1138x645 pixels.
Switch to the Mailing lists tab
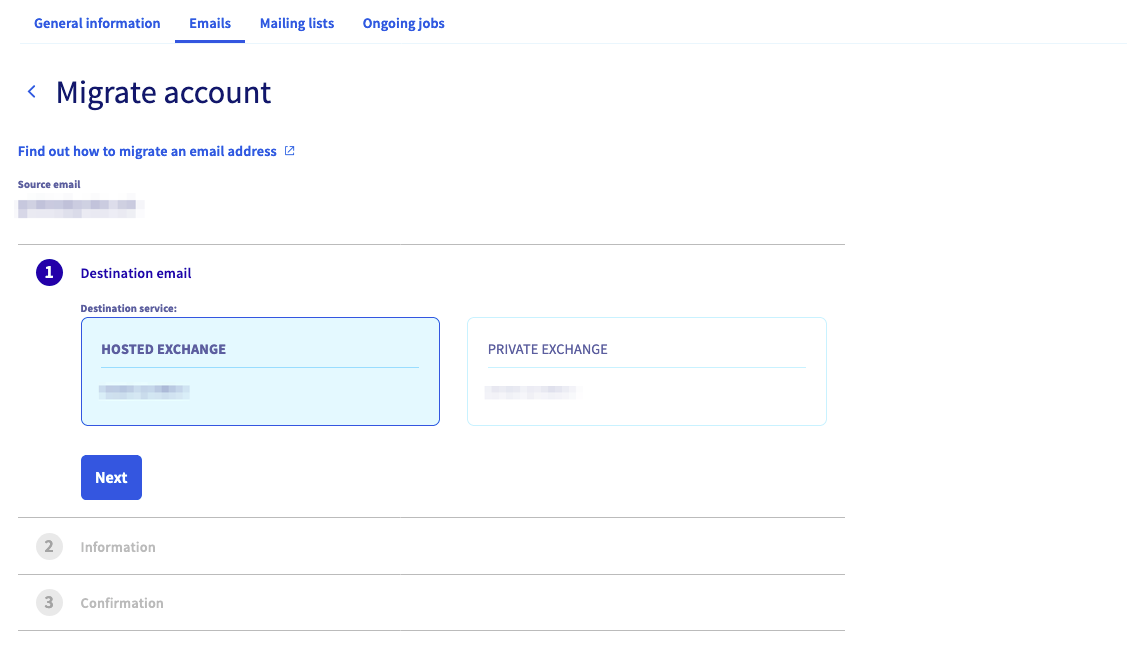point(297,23)
